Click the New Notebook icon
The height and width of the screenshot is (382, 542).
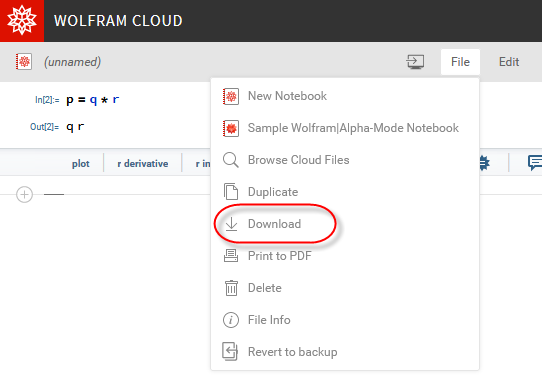pyautogui.click(x=231, y=96)
